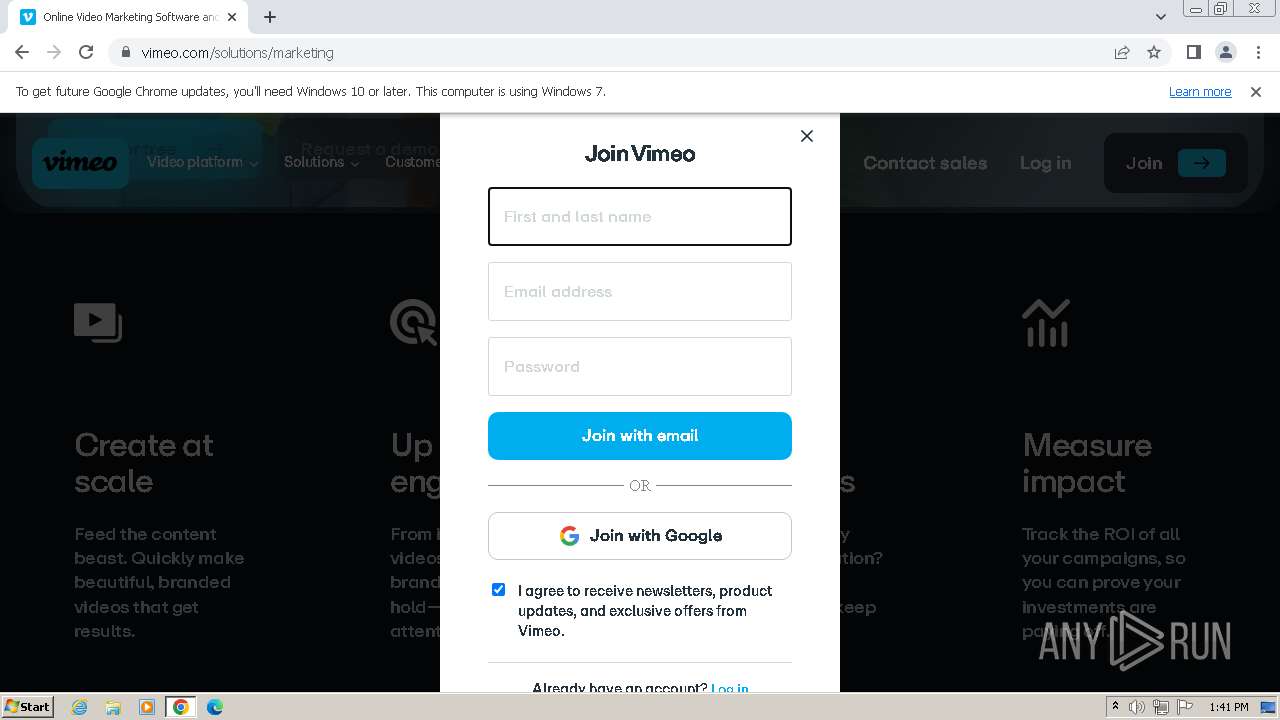Click the Measure impact chart icon

click(x=1046, y=323)
